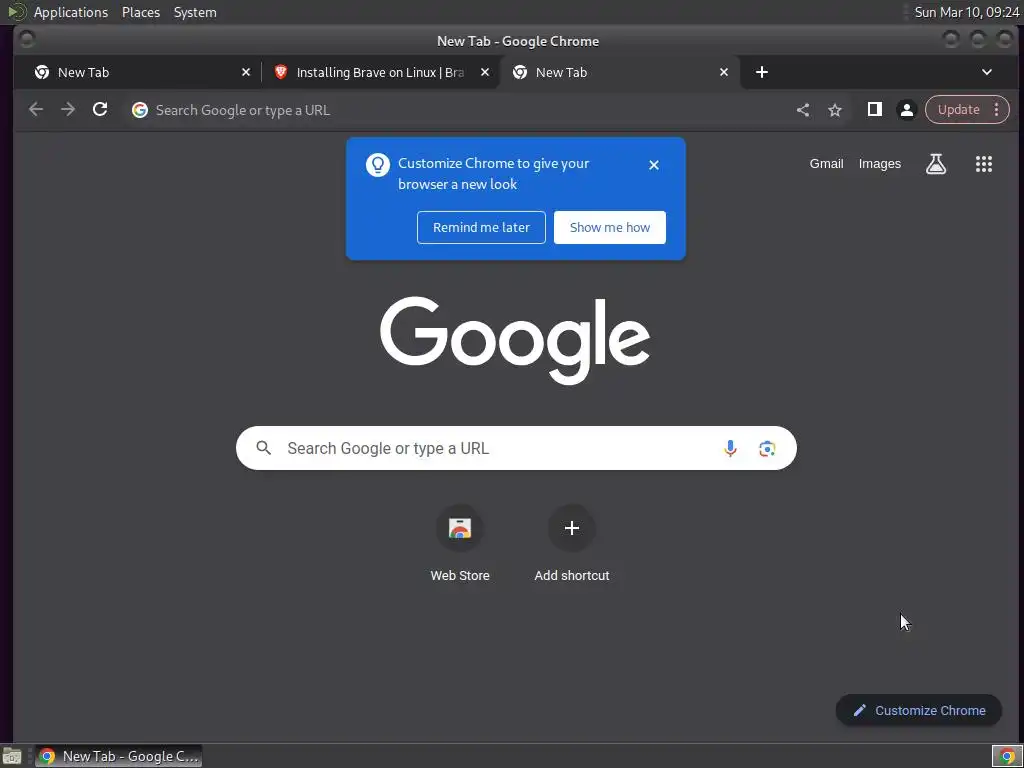Open Customize Chrome button
Viewport: 1024px width, 768px height.
coord(919,711)
